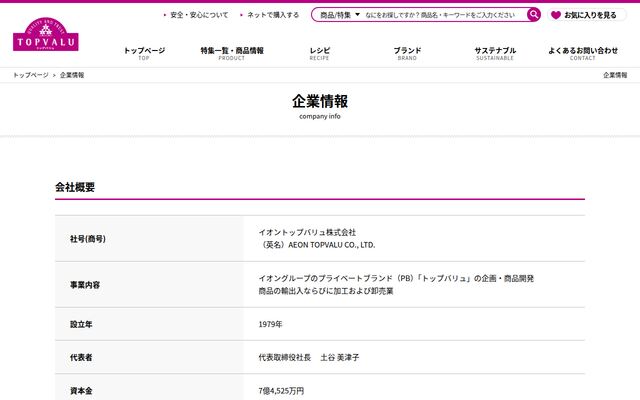Open the レシピ menu item

pos(320,53)
